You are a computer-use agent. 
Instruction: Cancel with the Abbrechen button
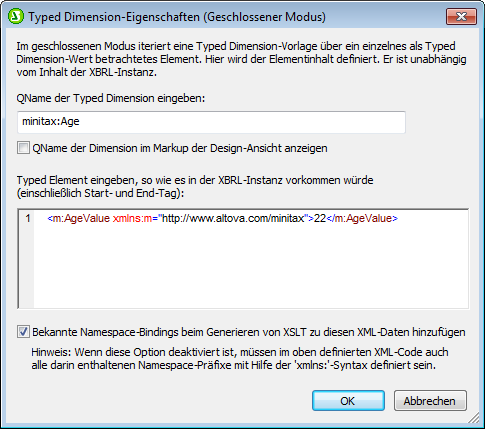pyautogui.click(x=430, y=401)
